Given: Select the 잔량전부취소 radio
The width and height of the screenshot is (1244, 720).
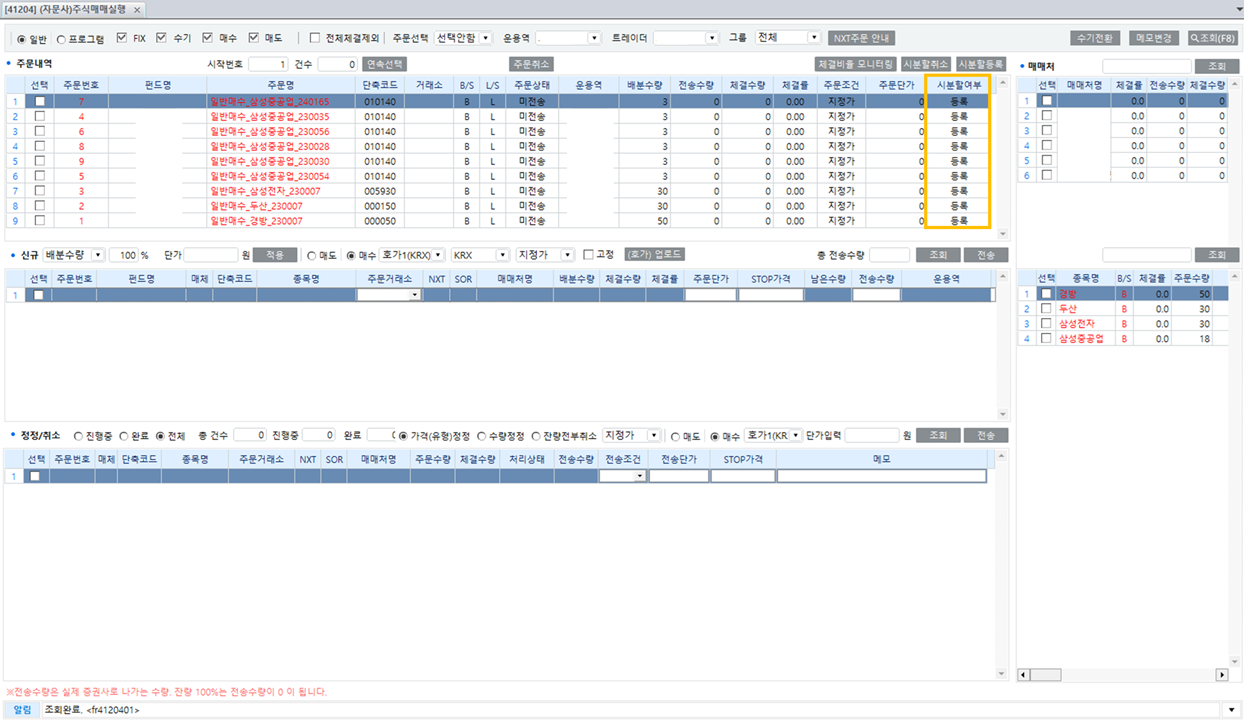Looking at the screenshot, I should point(535,436).
